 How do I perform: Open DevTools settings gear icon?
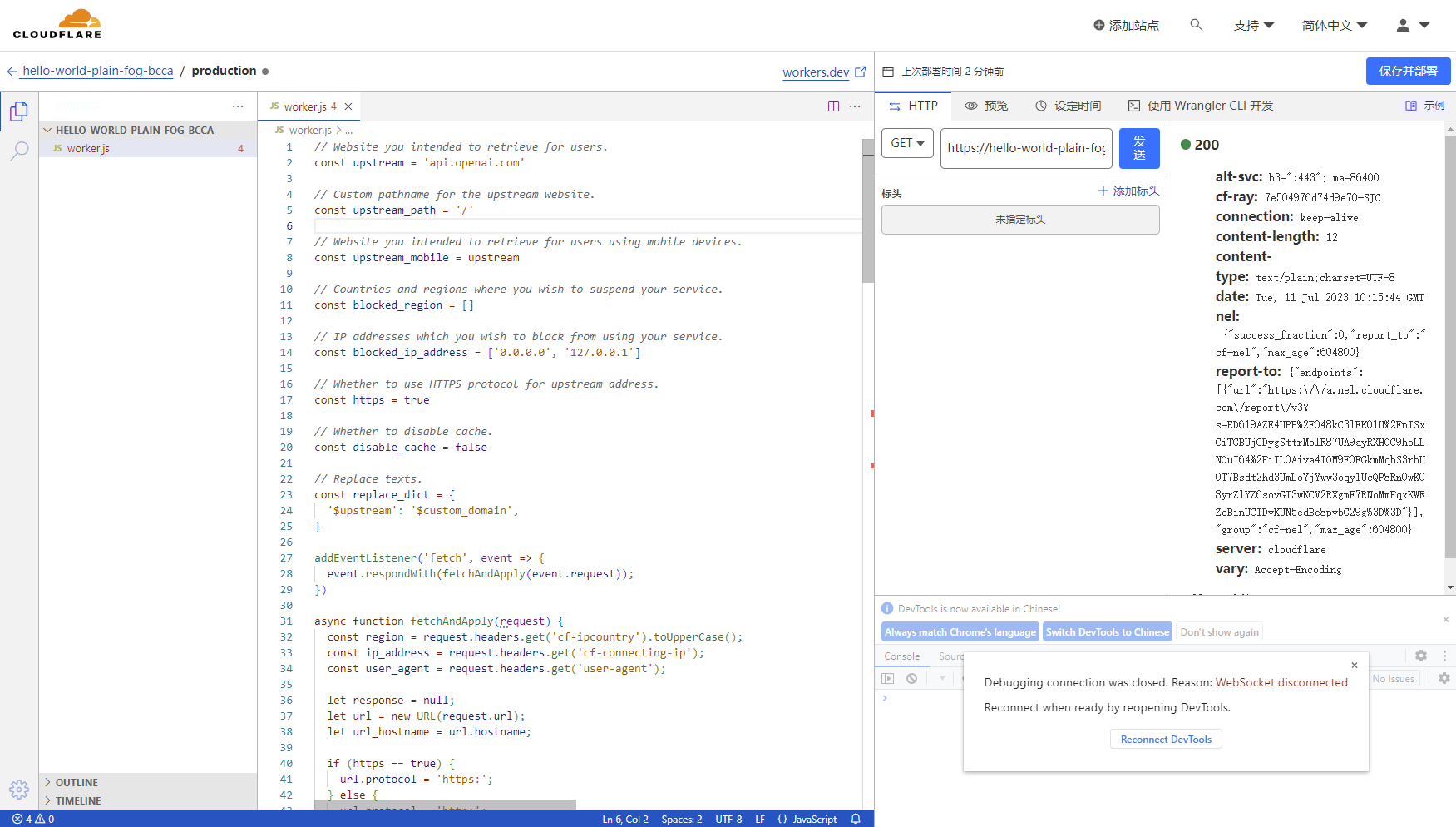pyautogui.click(x=1421, y=656)
